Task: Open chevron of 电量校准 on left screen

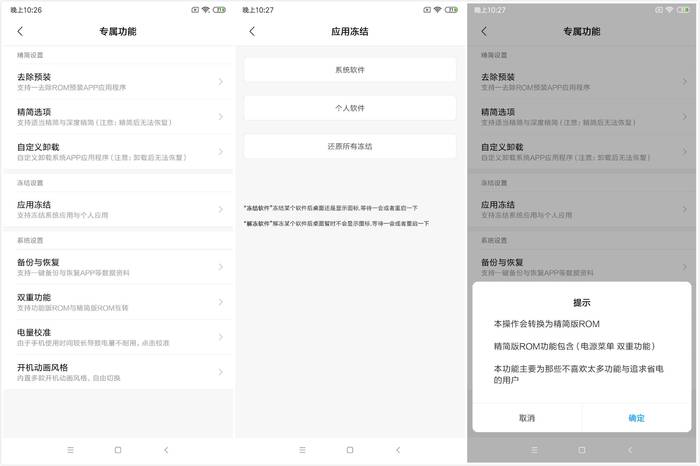Action: pos(221,337)
